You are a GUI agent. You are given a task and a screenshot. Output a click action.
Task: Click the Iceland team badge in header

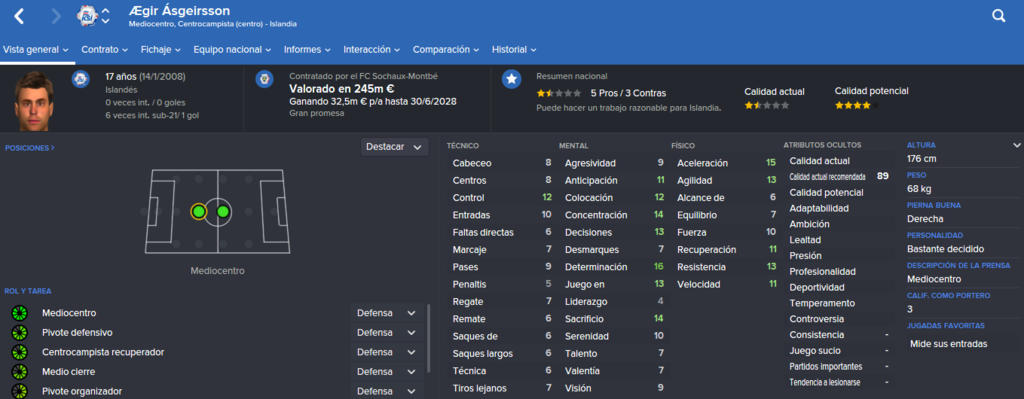pyautogui.click(x=86, y=16)
